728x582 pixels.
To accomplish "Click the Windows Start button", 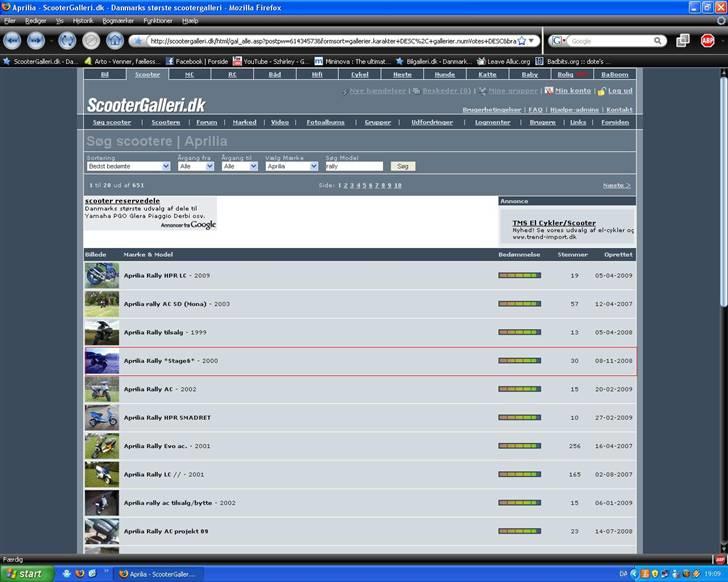I will tap(24, 573).
